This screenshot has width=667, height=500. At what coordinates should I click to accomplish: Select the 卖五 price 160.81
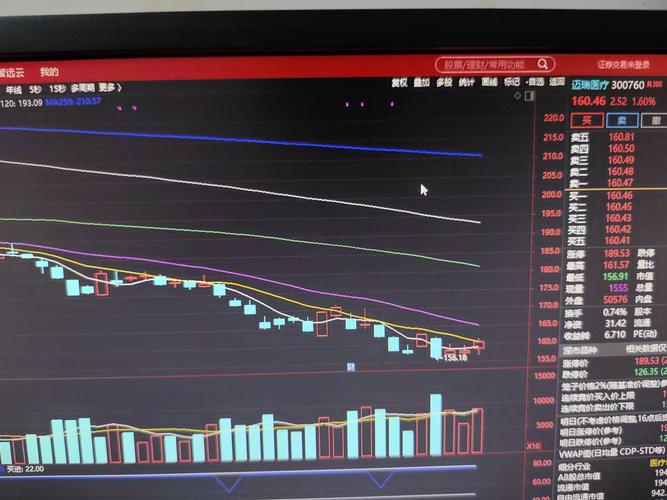click(621, 137)
